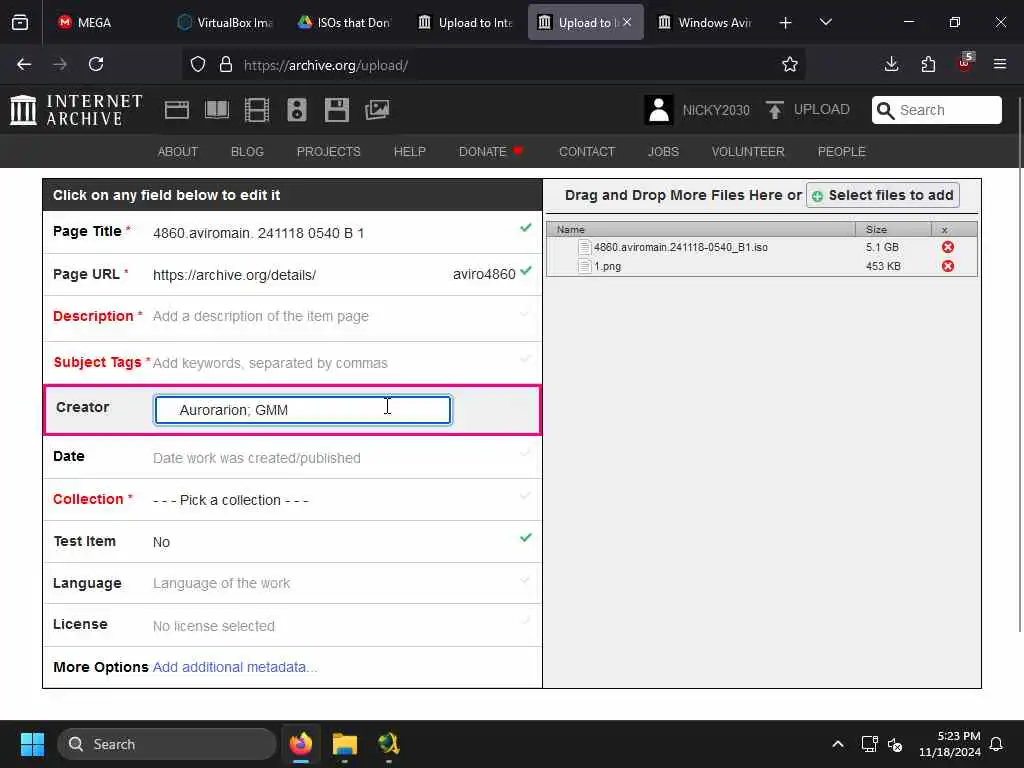
Task: Click the UPLOAD arrow icon
Action: pos(775,110)
